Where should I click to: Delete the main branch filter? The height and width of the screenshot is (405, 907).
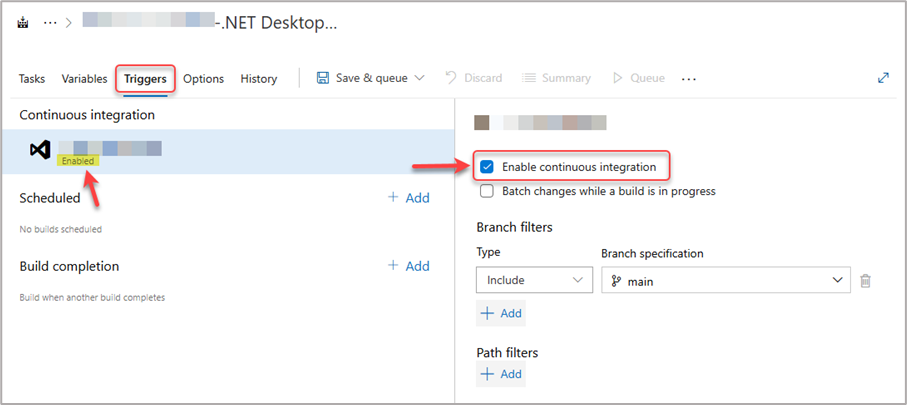point(865,281)
